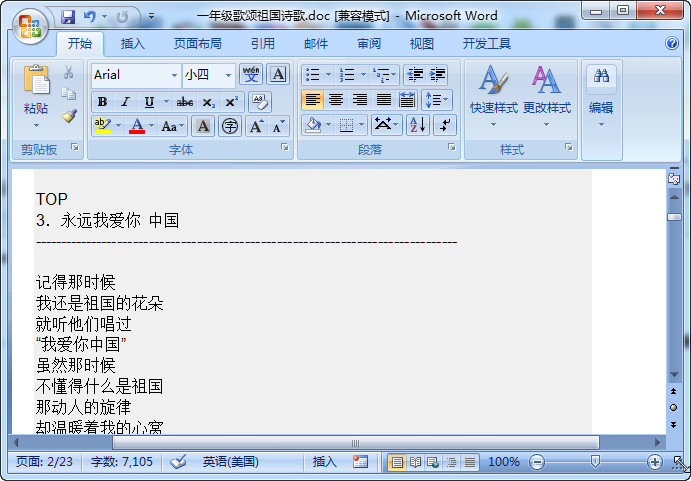
Task: Apply yellow text highlight color
Action: (103, 126)
